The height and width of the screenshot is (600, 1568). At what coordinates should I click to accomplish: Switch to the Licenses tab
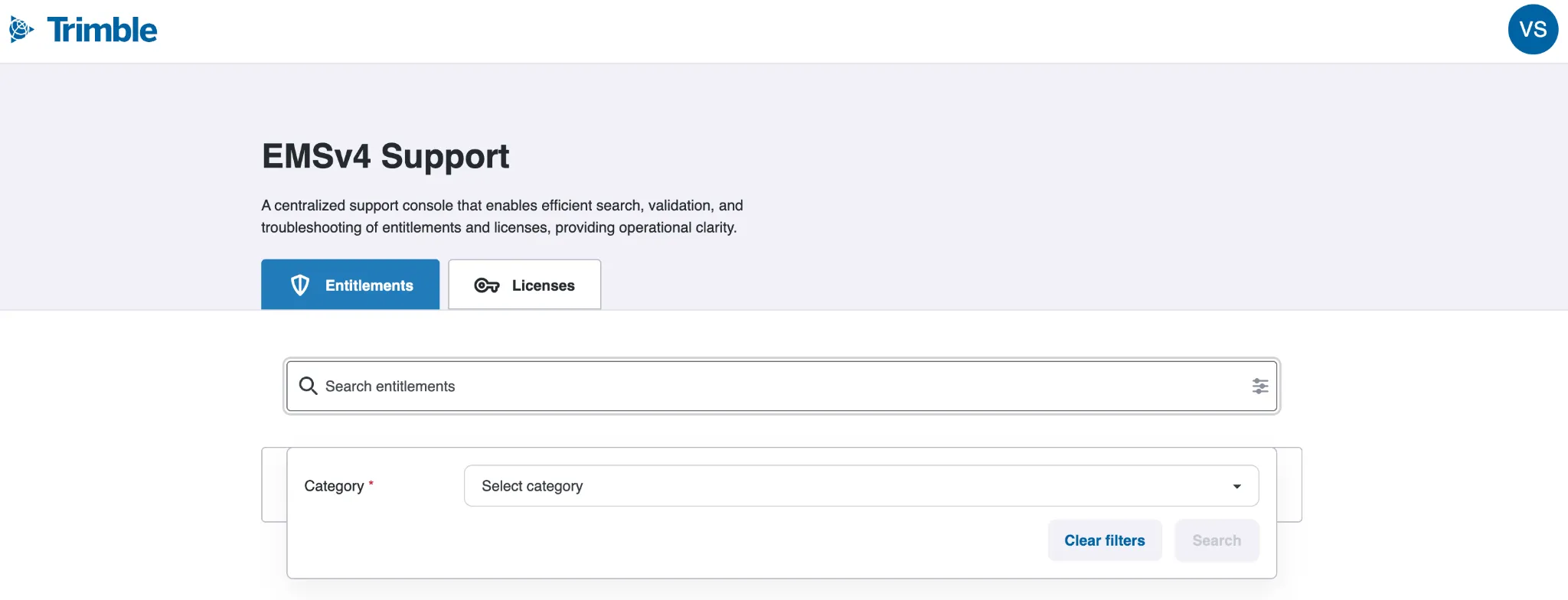click(524, 285)
